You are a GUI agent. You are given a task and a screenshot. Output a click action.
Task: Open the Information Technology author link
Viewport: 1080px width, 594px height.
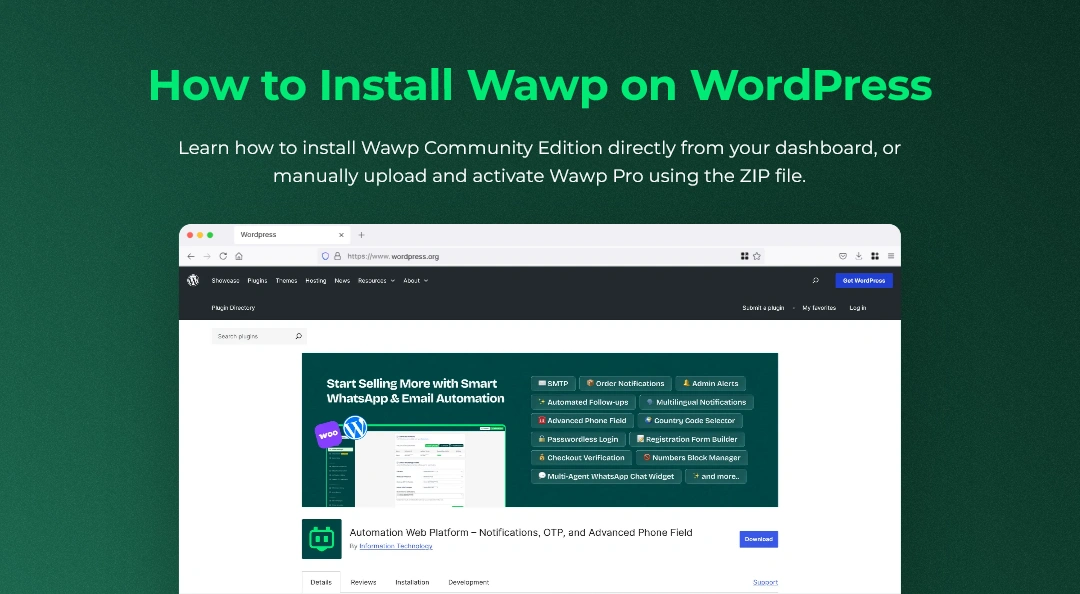click(x=396, y=546)
